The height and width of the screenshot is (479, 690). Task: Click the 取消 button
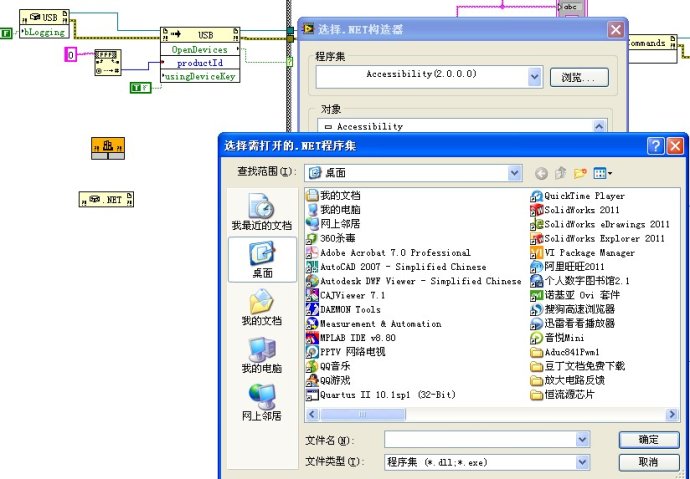click(649, 462)
